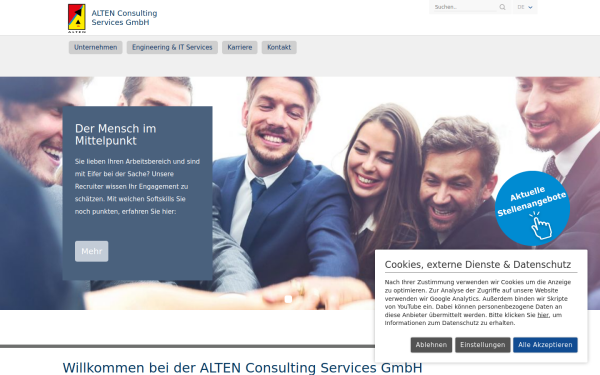
Task: Decline cookies with Ablehnen
Action: click(431, 345)
